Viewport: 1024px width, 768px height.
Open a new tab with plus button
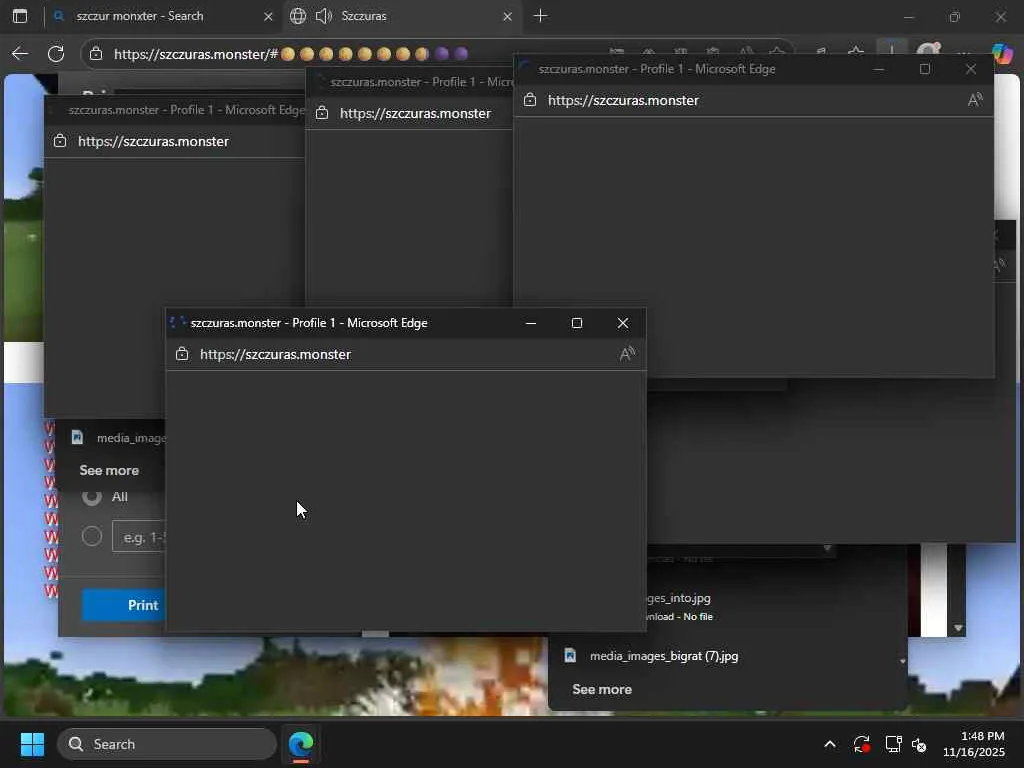tap(540, 16)
